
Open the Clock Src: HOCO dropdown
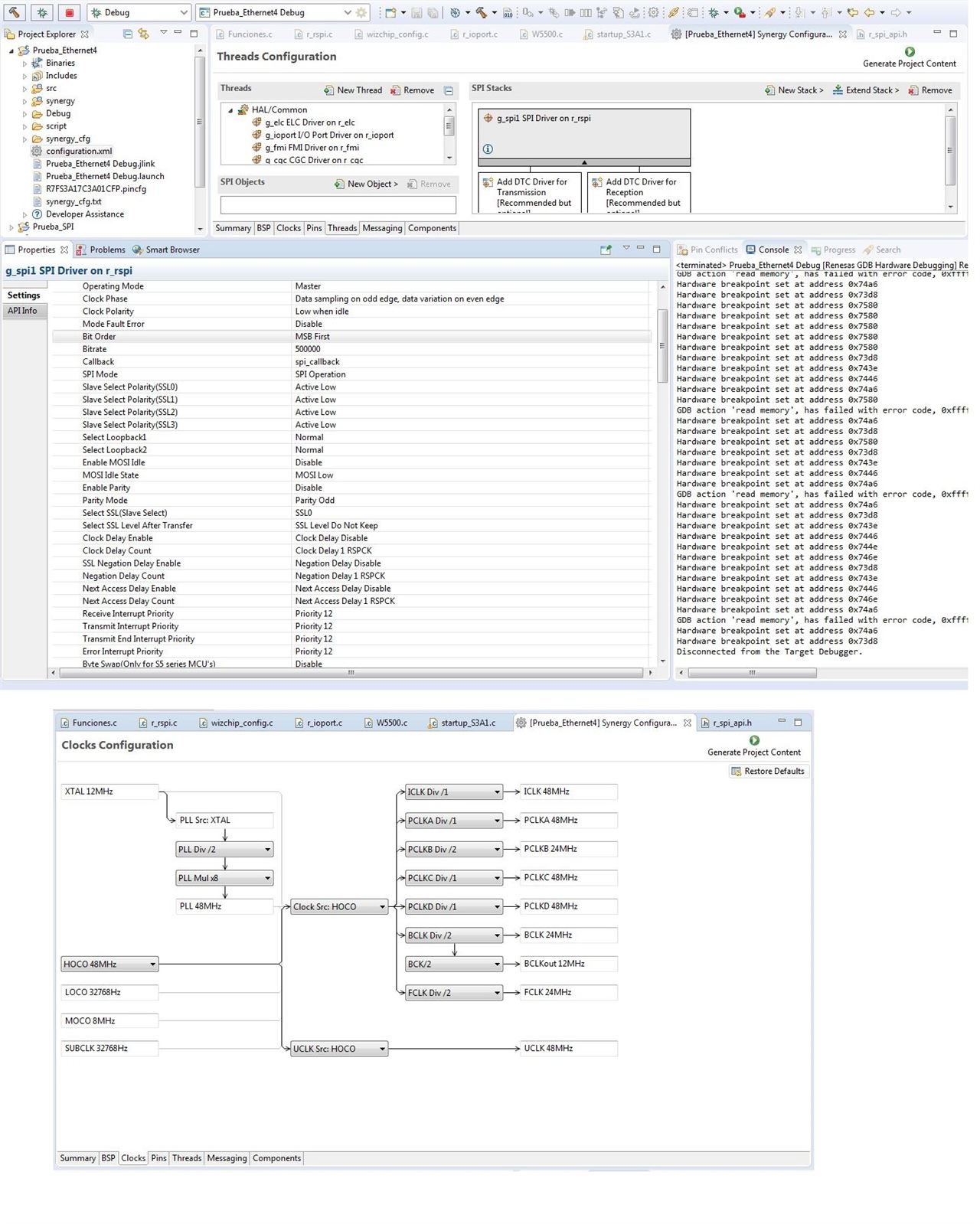point(339,907)
